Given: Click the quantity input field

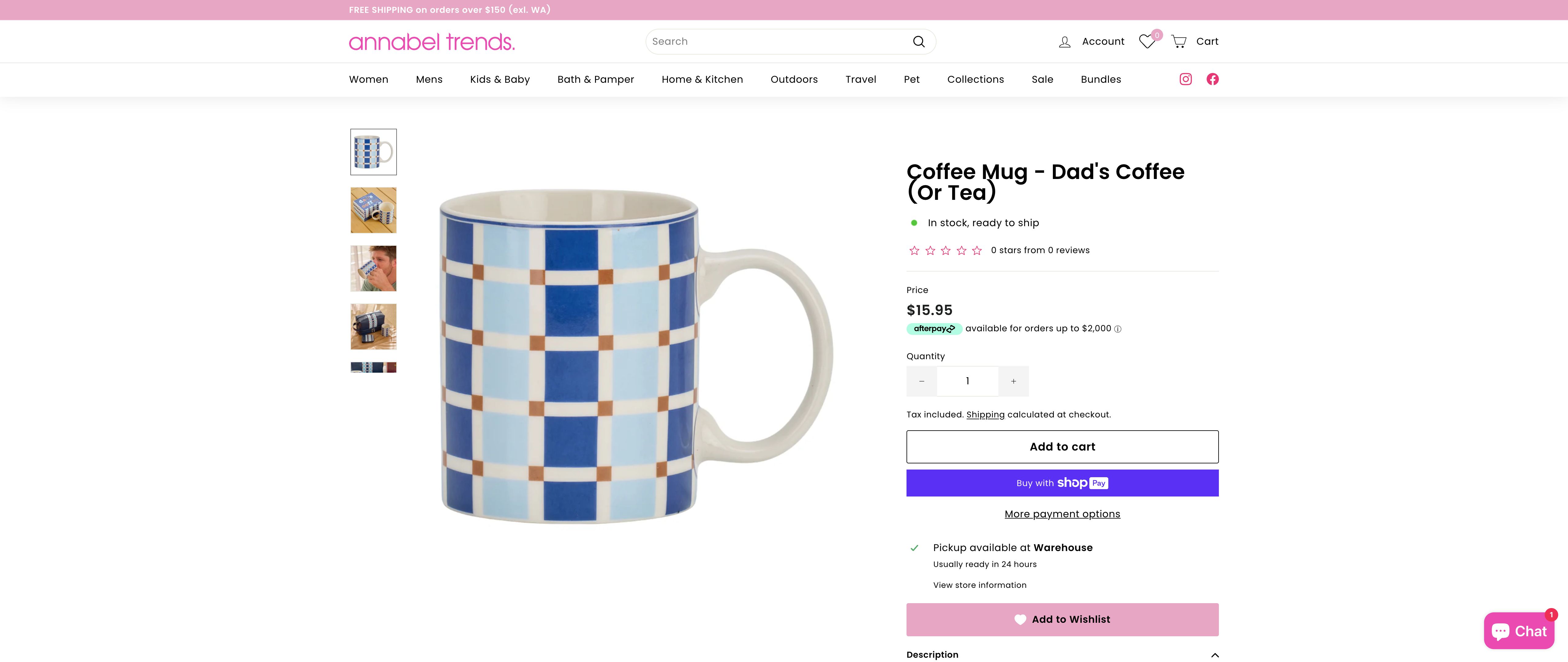Looking at the screenshot, I should 967,381.
